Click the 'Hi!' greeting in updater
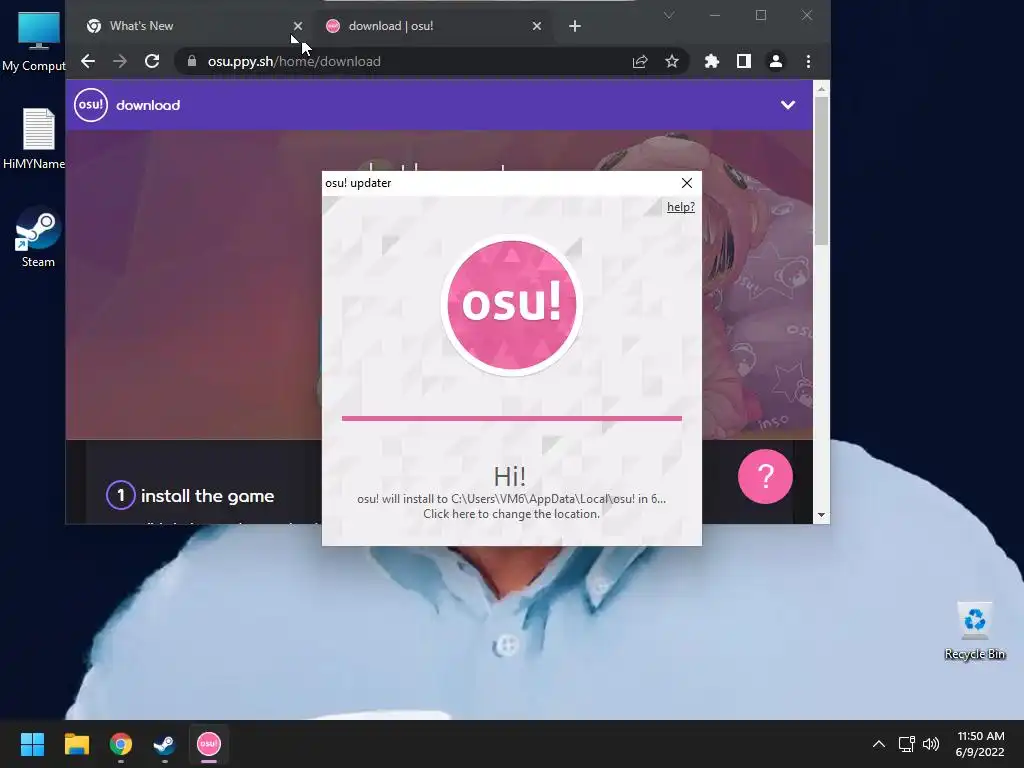 point(510,476)
